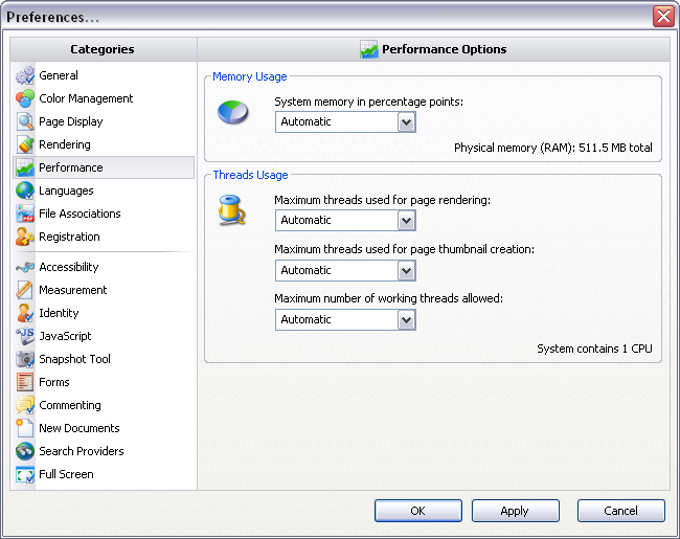Expand page thumbnail creation threads dropdown arrow
Viewport: 680px width, 539px height.
pyautogui.click(x=406, y=271)
